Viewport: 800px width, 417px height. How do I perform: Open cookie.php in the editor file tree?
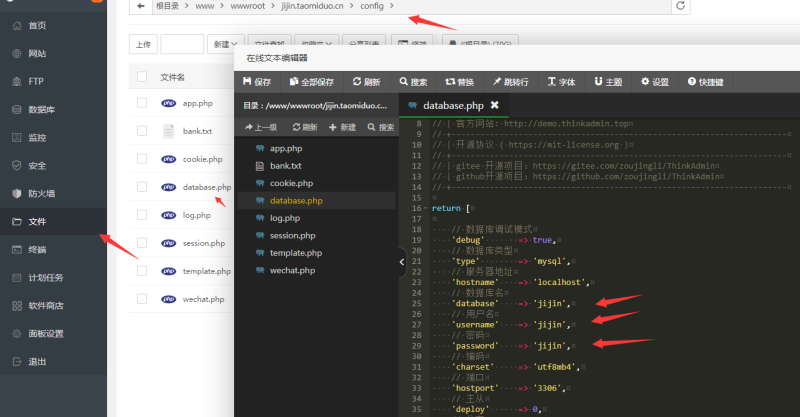tap(291, 183)
